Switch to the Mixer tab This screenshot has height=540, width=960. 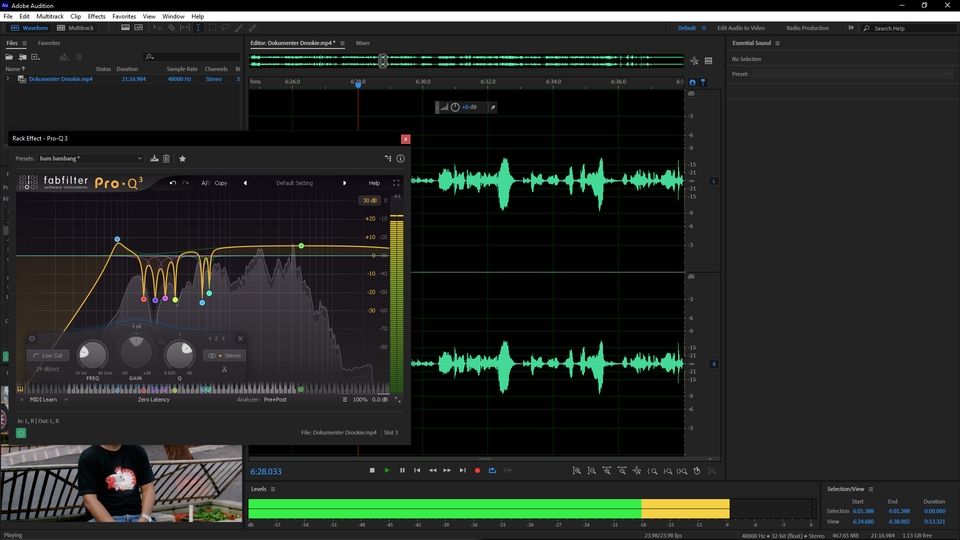click(363, 43)
